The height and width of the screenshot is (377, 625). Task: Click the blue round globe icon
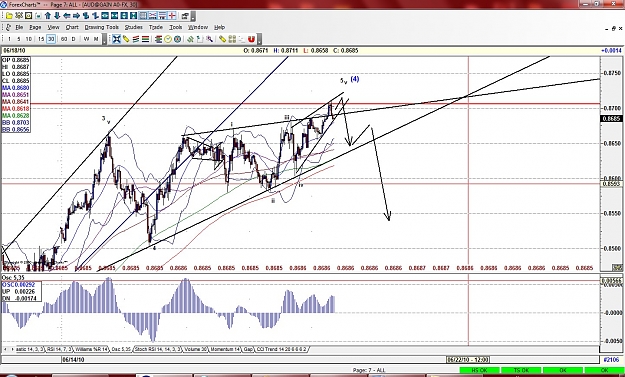tap(177, 39)
